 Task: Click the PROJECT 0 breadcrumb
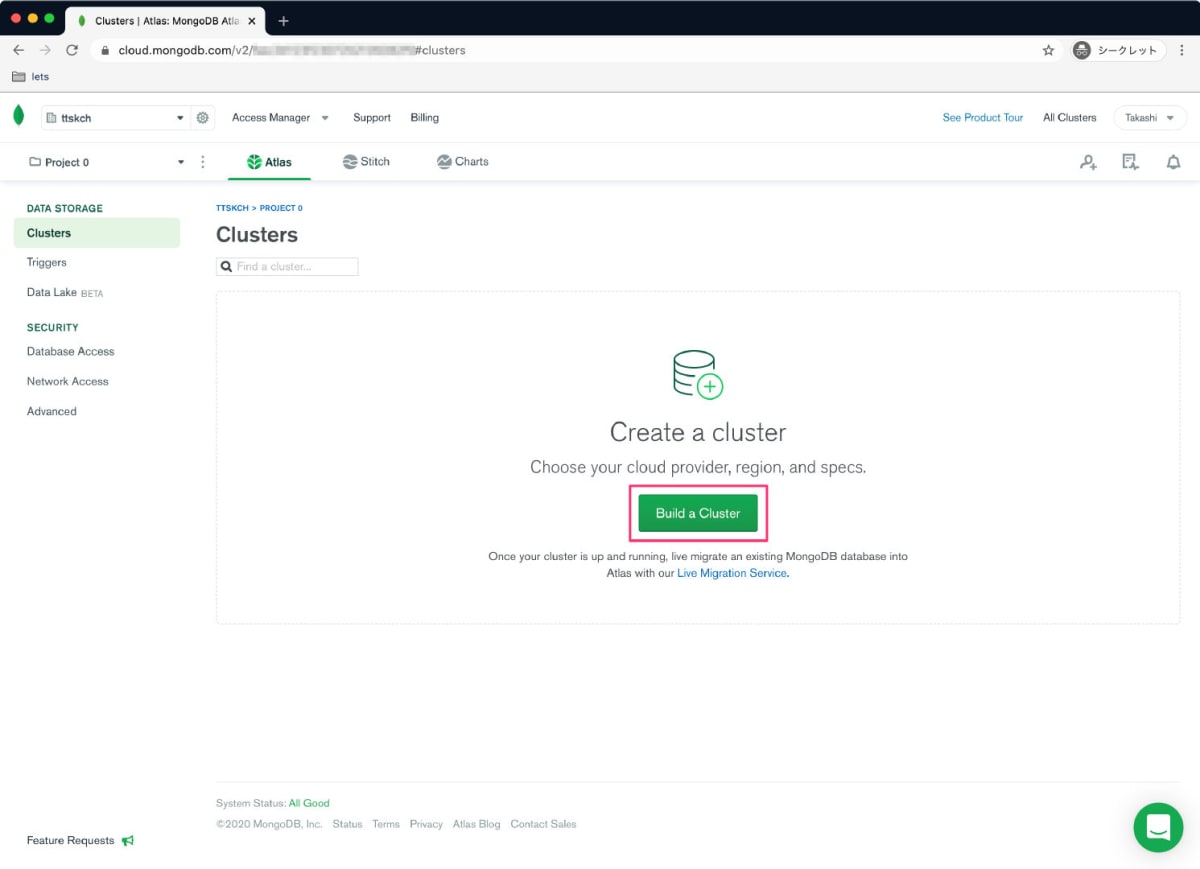(281, 208)
